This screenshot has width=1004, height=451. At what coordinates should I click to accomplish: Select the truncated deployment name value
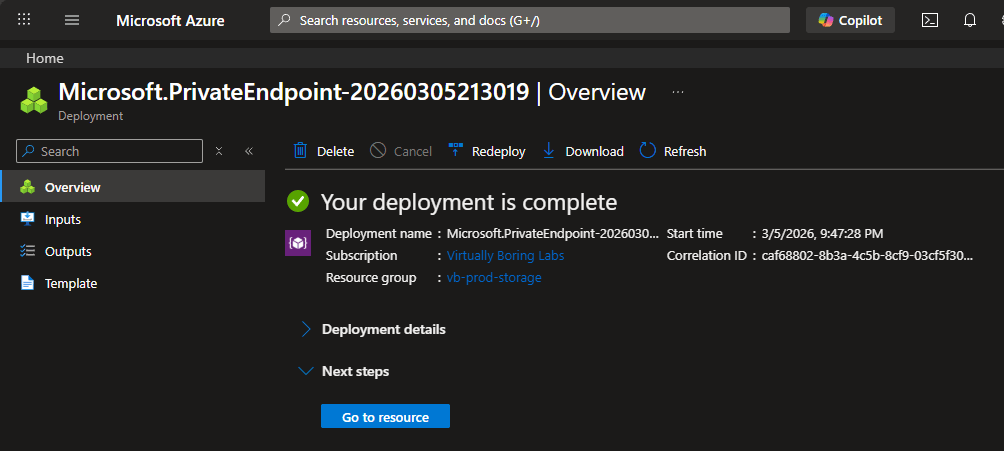pos(553,234)
